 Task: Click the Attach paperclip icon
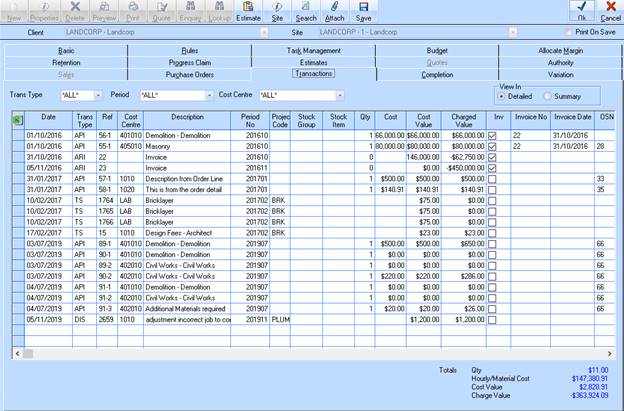(x=334, y=11)
